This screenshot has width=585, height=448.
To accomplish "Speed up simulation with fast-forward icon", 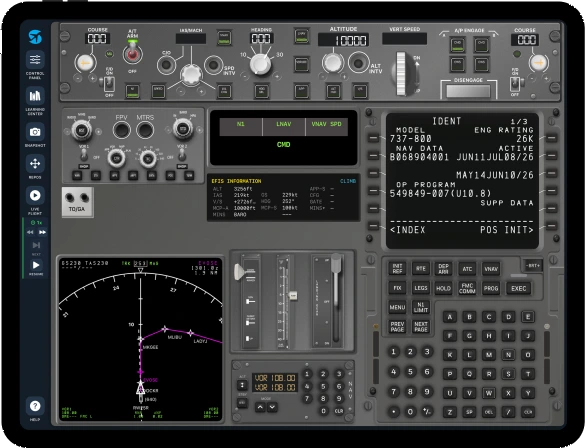I will point(42,232).
